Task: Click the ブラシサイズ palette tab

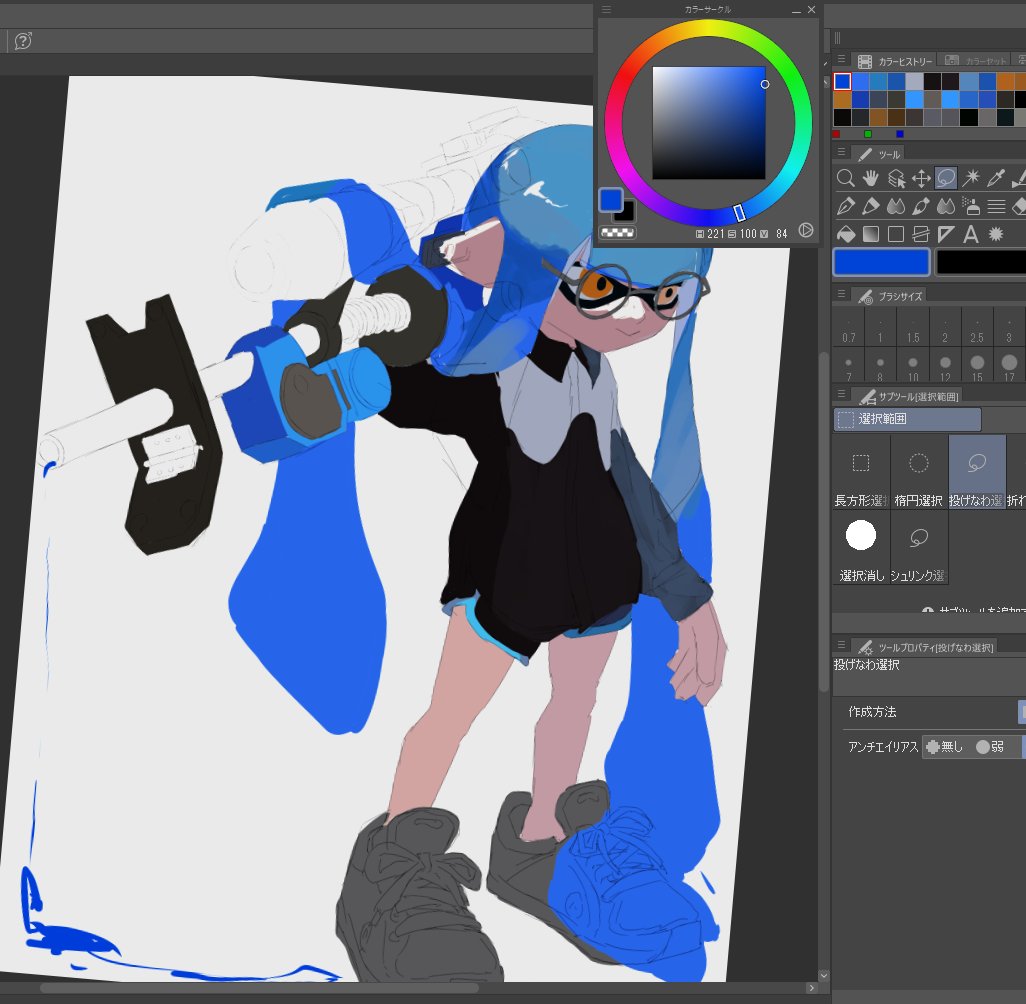Action: tap(890, 296)
